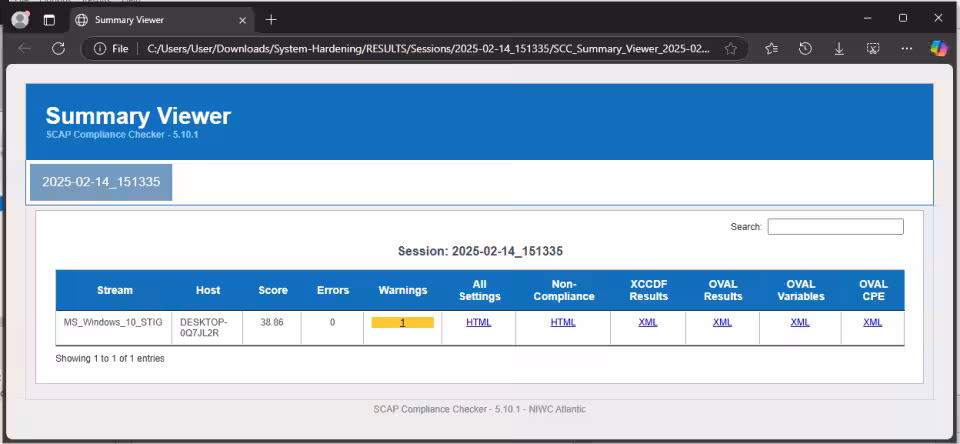Open the tab actions menu icon

tap(49, 19)
